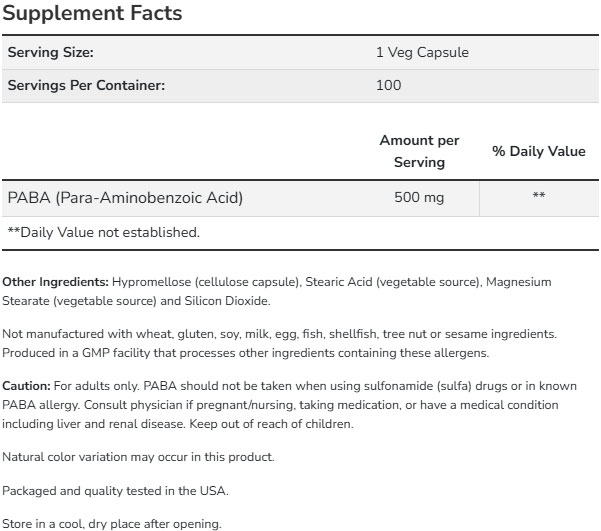Select the PABA (Para-Aminobenzoic Acid) row name

pyautogui.click(x=125, y=197)
